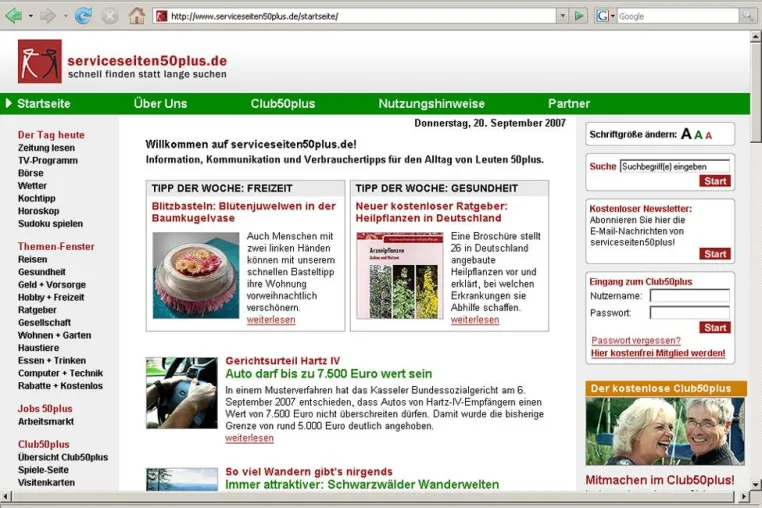Viewport: 762px width, 508px height.
Task: Open Neuer kostenloser Ratgeber headline
Action: (432, 212)
